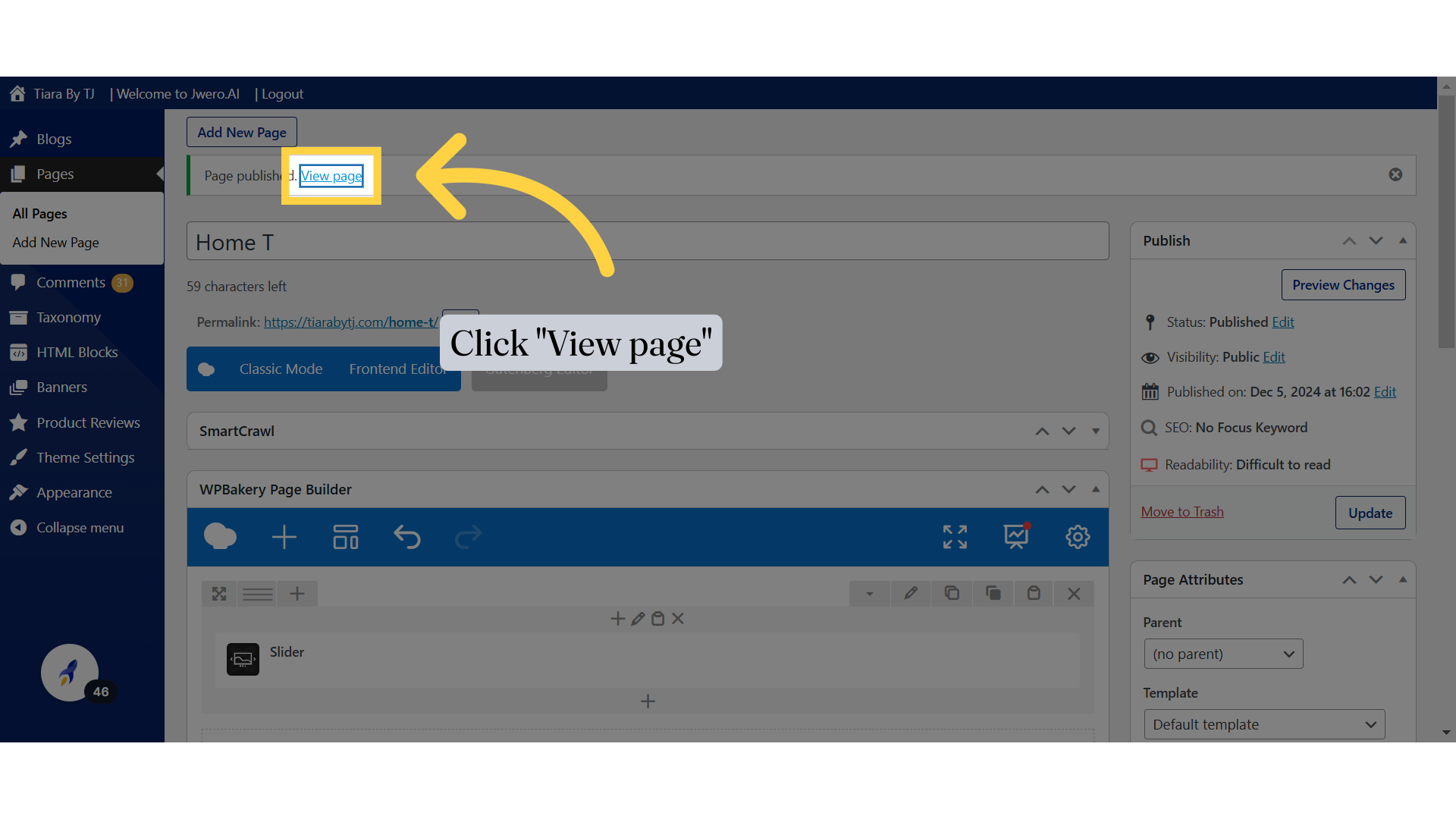The image size is (1456, 819).
Task: Edit the Visibility setting
Action: pos(1274,357)
